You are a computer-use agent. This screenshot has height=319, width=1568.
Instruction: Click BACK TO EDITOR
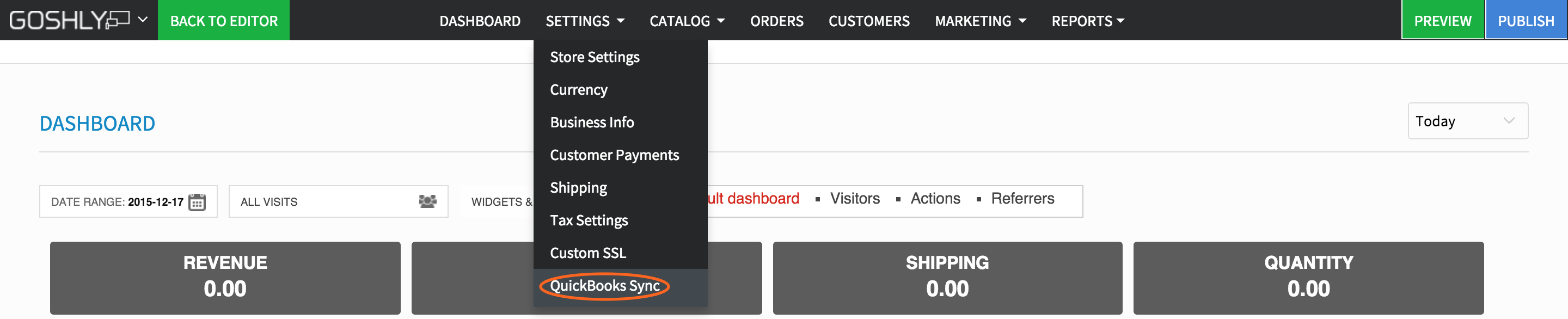click(223, 20)
